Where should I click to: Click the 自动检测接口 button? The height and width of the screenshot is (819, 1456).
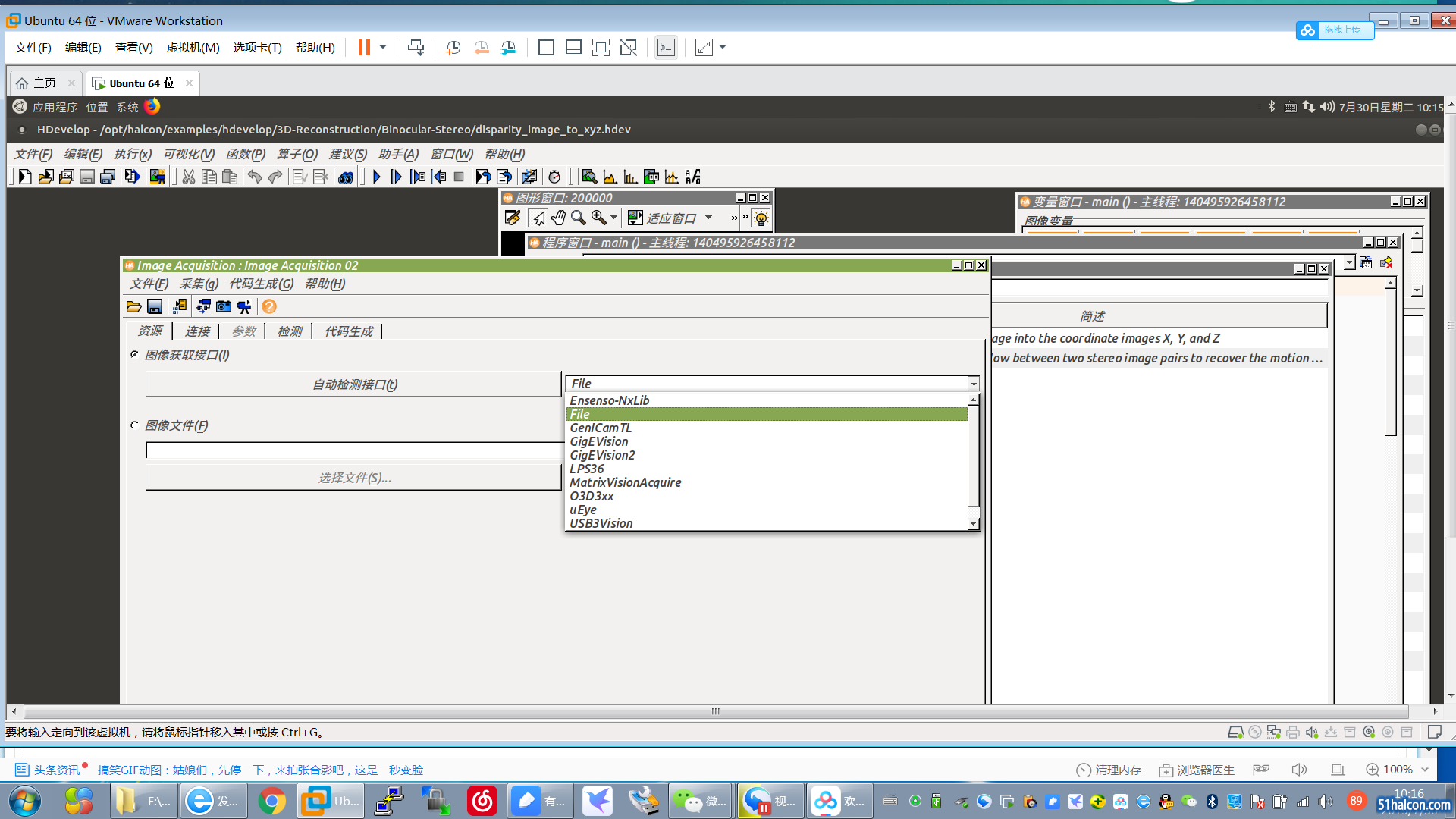click(353, 384)
